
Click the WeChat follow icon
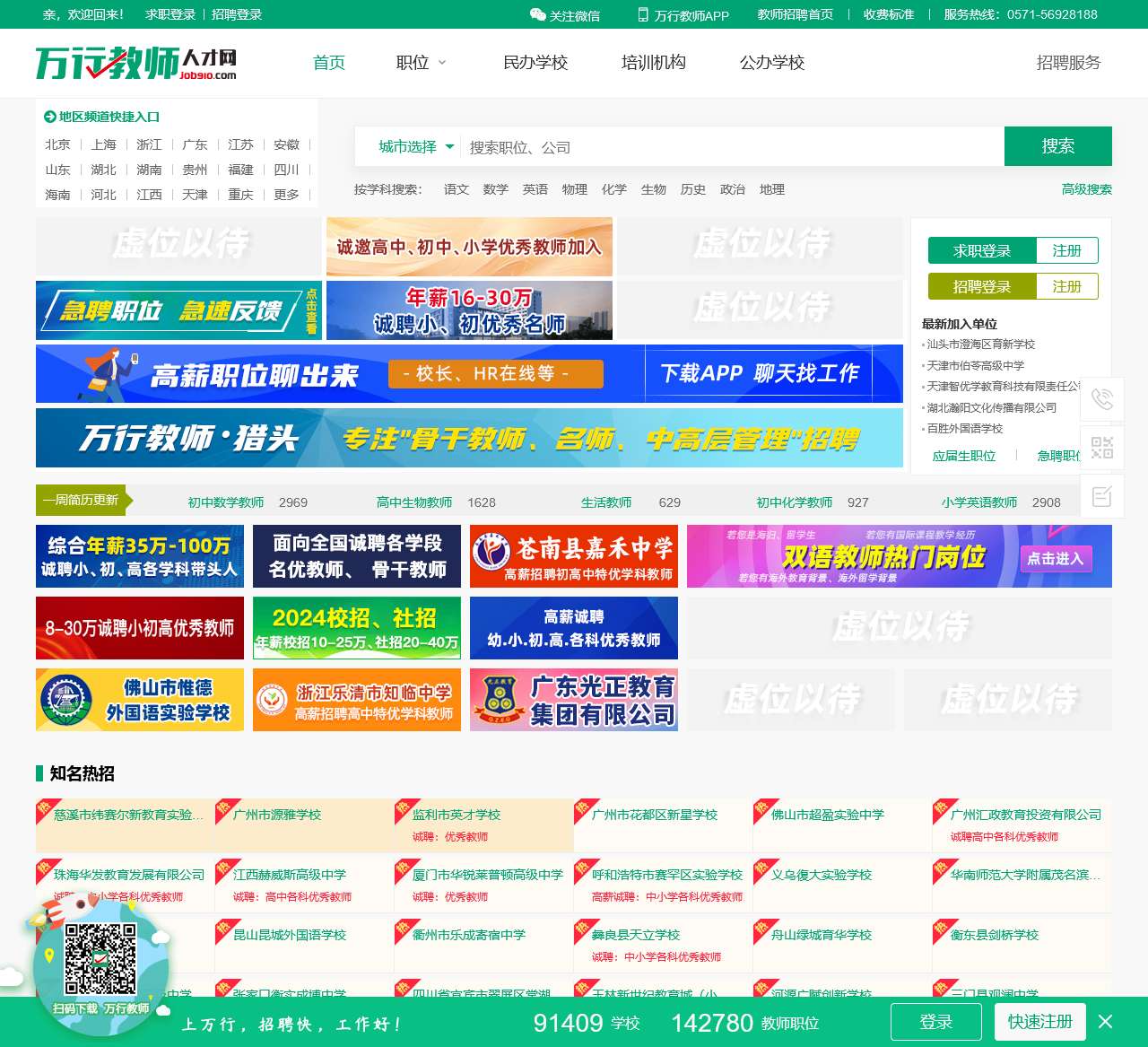(537, 14)
